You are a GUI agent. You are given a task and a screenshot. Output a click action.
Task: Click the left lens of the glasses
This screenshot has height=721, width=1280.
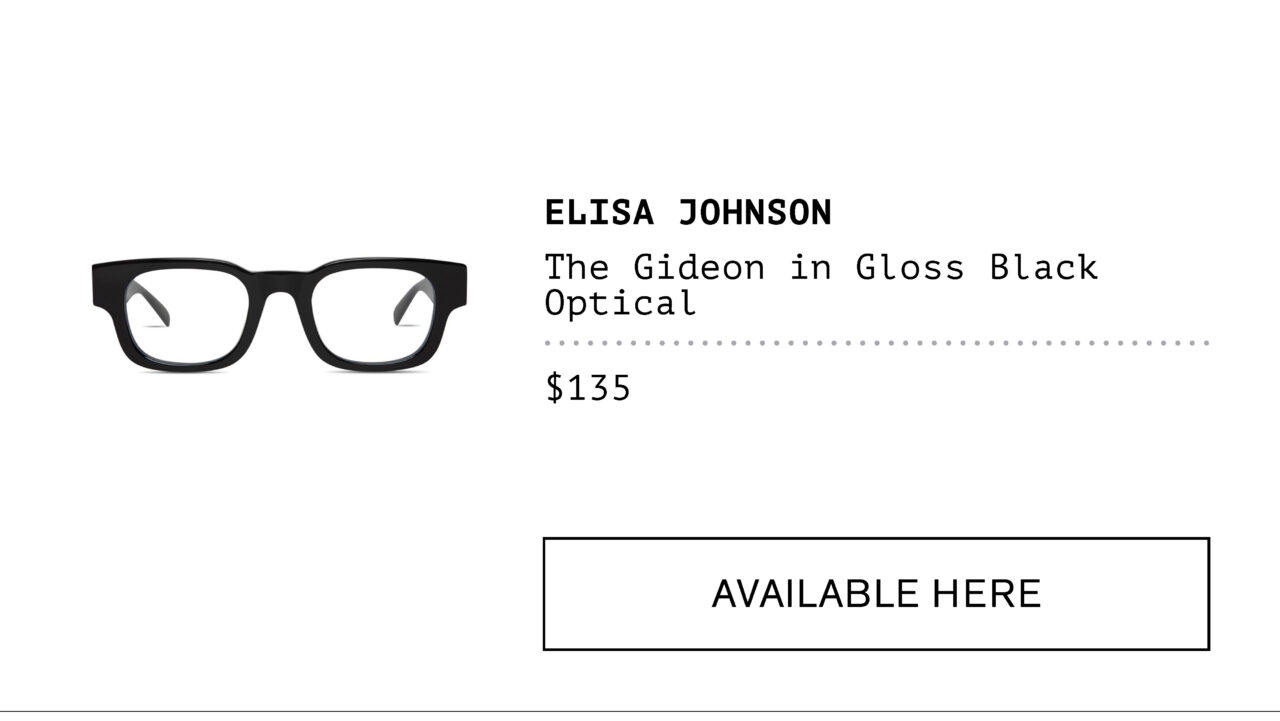196,314
